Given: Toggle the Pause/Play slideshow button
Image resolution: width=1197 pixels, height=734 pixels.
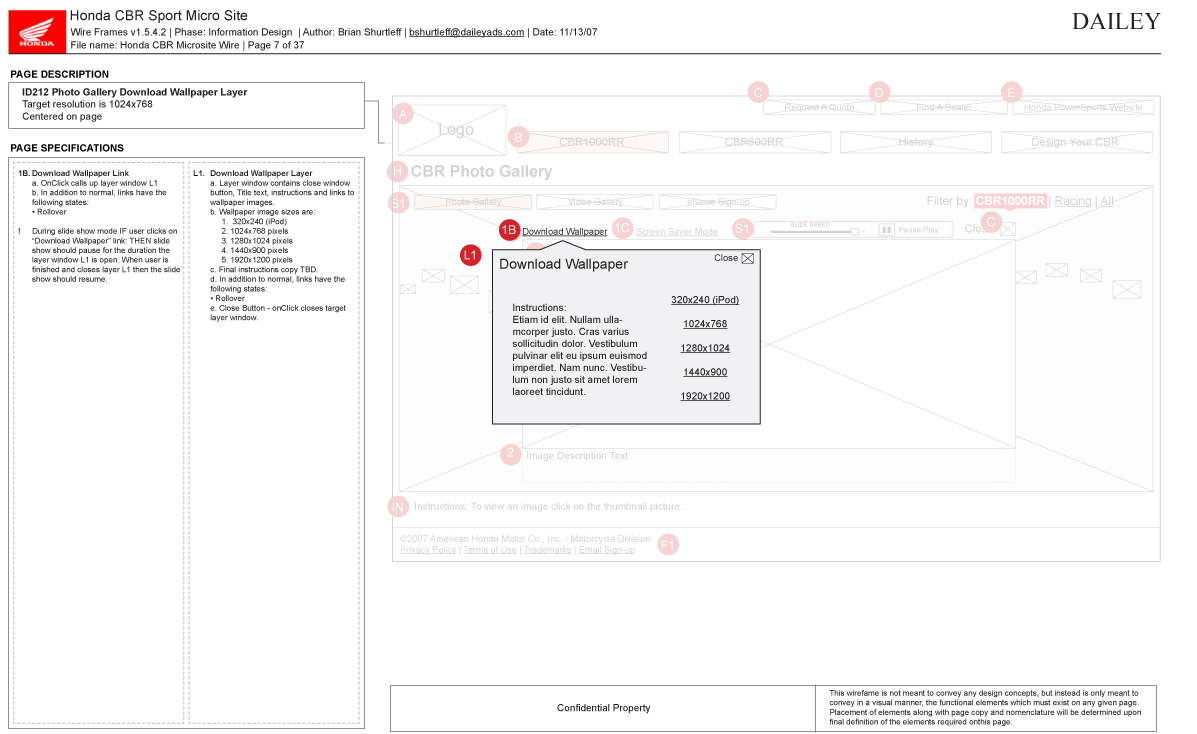Looking at the screenshot, I should (909, 230).
